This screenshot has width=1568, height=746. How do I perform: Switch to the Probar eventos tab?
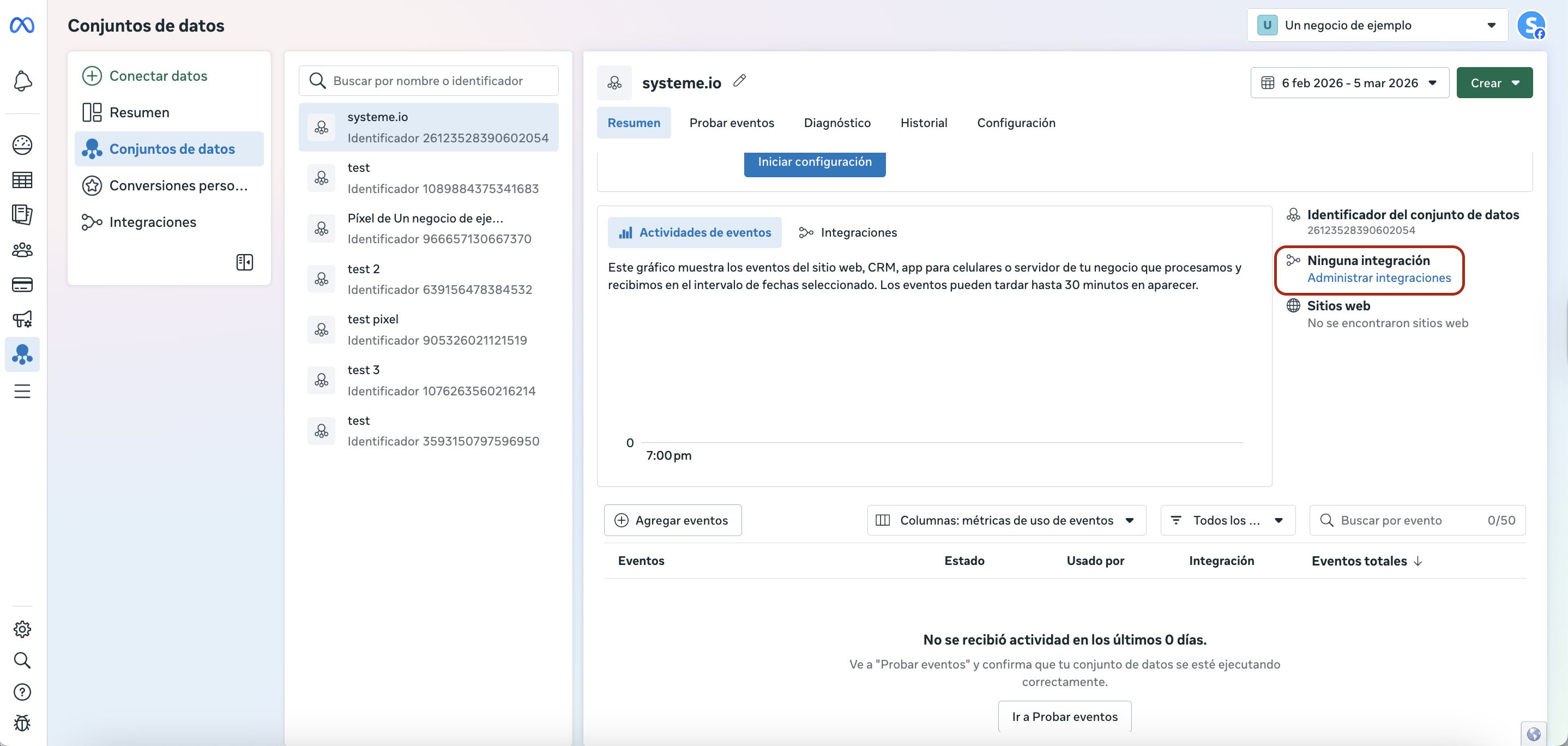coord(732,123)
